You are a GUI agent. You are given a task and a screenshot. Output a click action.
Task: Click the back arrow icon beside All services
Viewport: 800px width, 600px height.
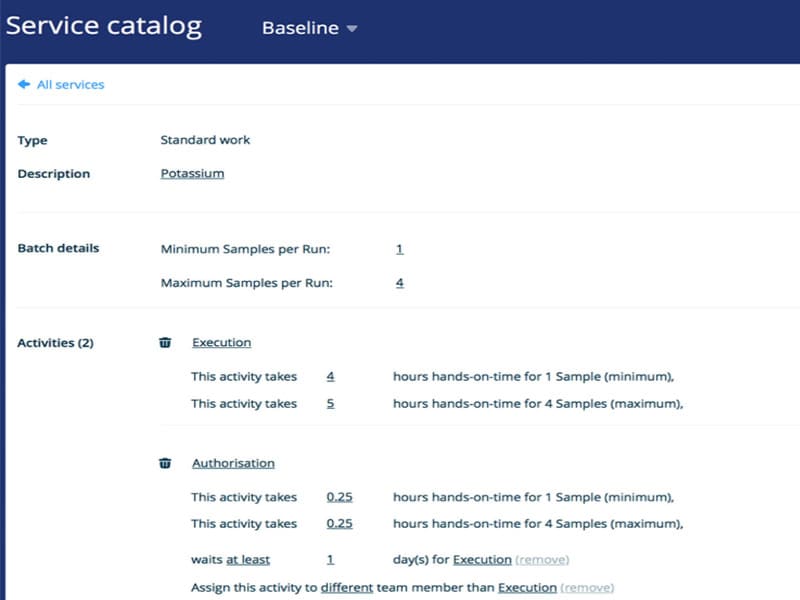[x=23, y=85]
